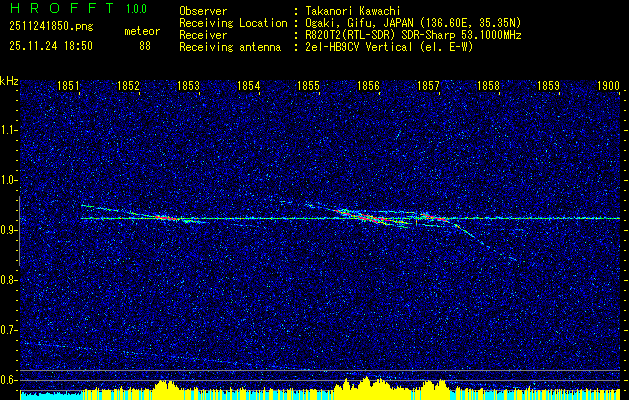Click the cyan level bar at bottom left
Image resolution: width=629 pixels, height=400 pixels.
click(51, 395)
